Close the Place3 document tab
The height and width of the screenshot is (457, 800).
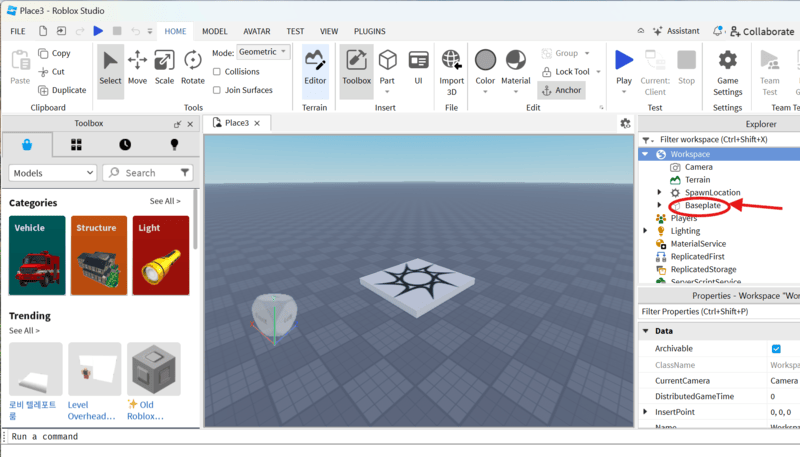(257, 123)
